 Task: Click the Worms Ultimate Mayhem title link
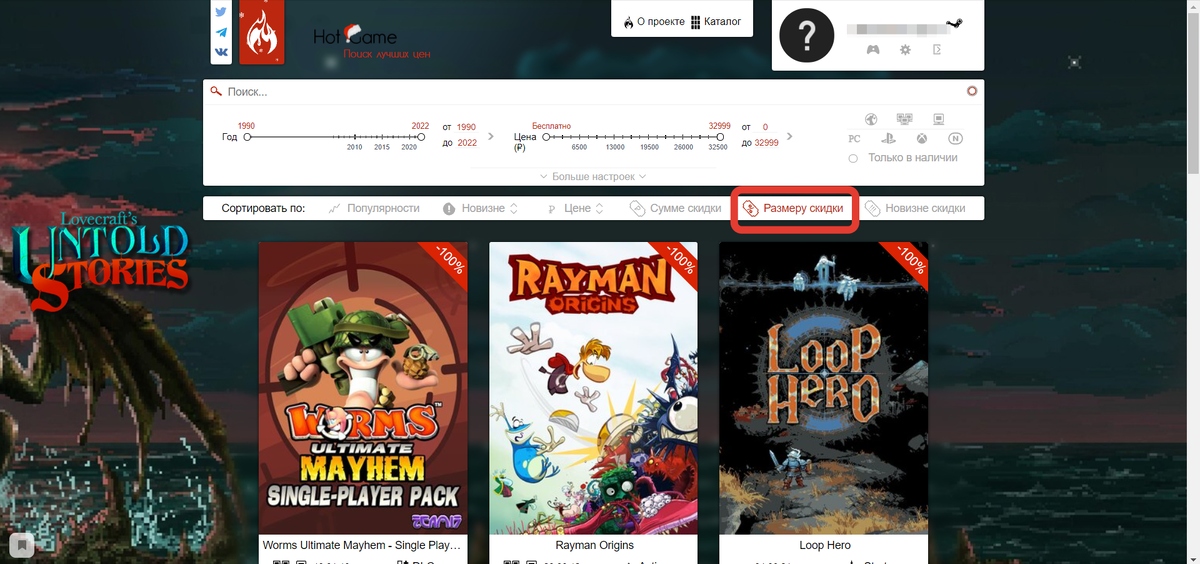point(363,545)
